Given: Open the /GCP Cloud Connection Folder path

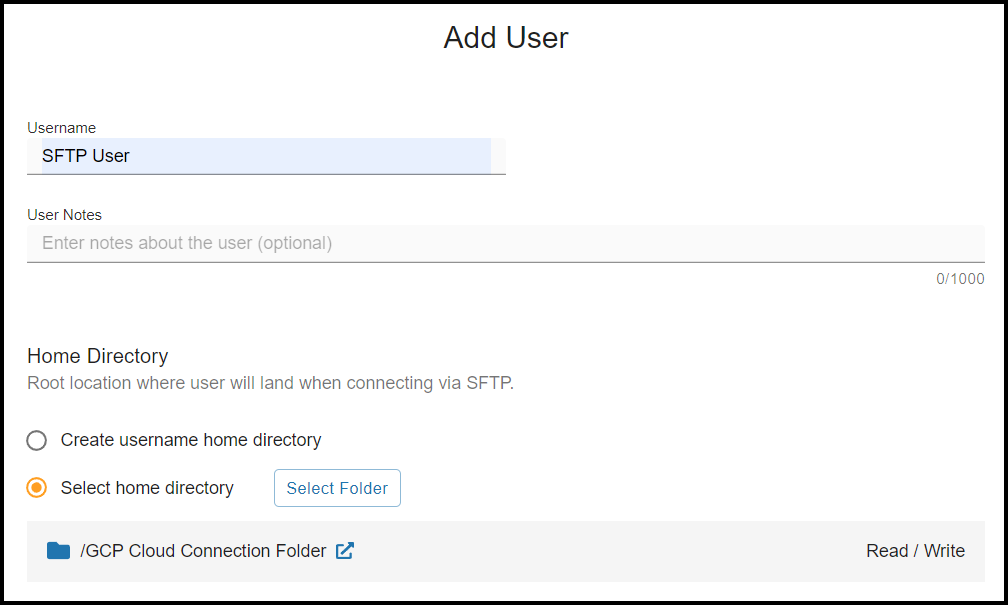Looking at the screenshot, I should click(x=203, y=551).
